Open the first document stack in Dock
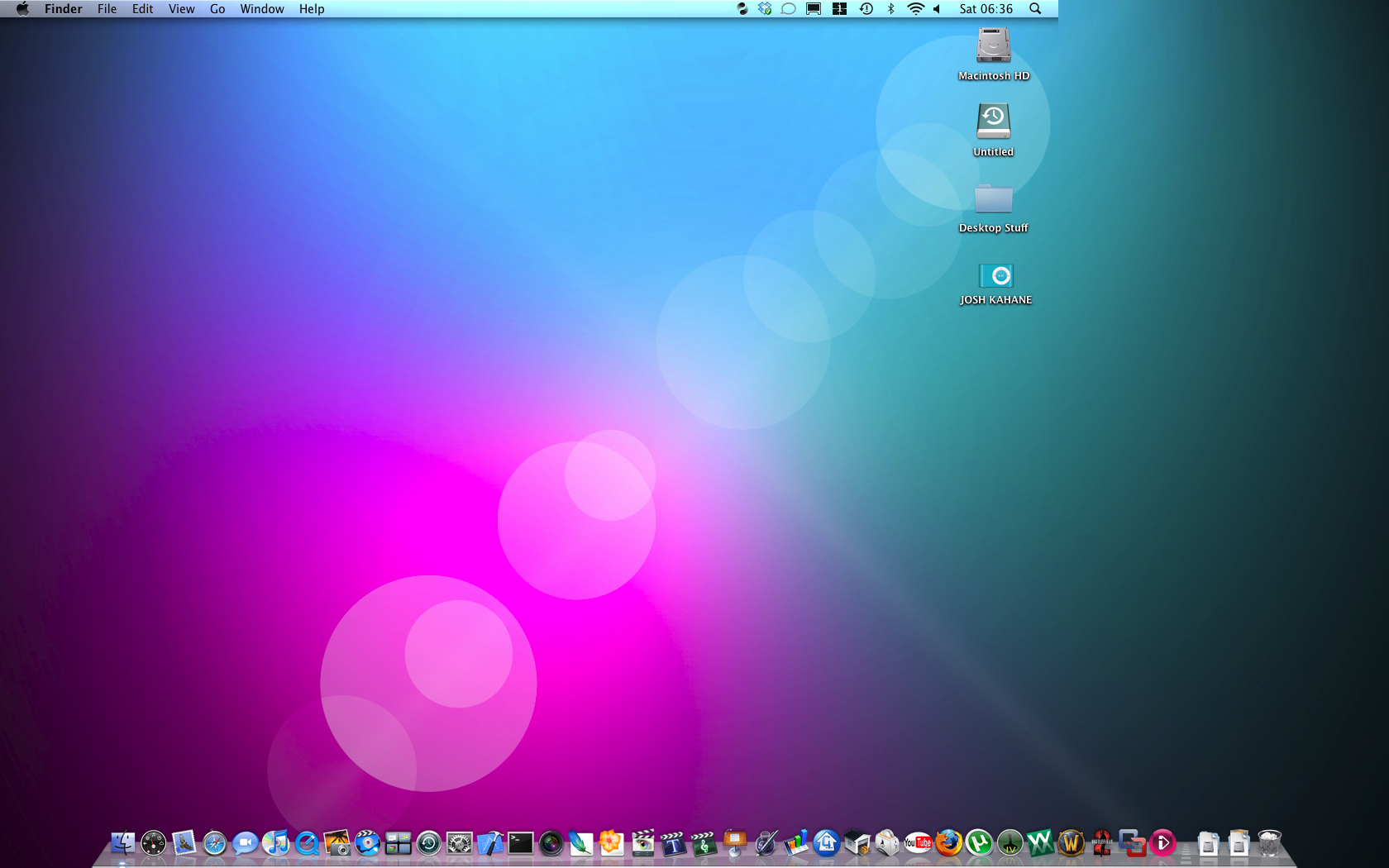 coord(1208,843)
